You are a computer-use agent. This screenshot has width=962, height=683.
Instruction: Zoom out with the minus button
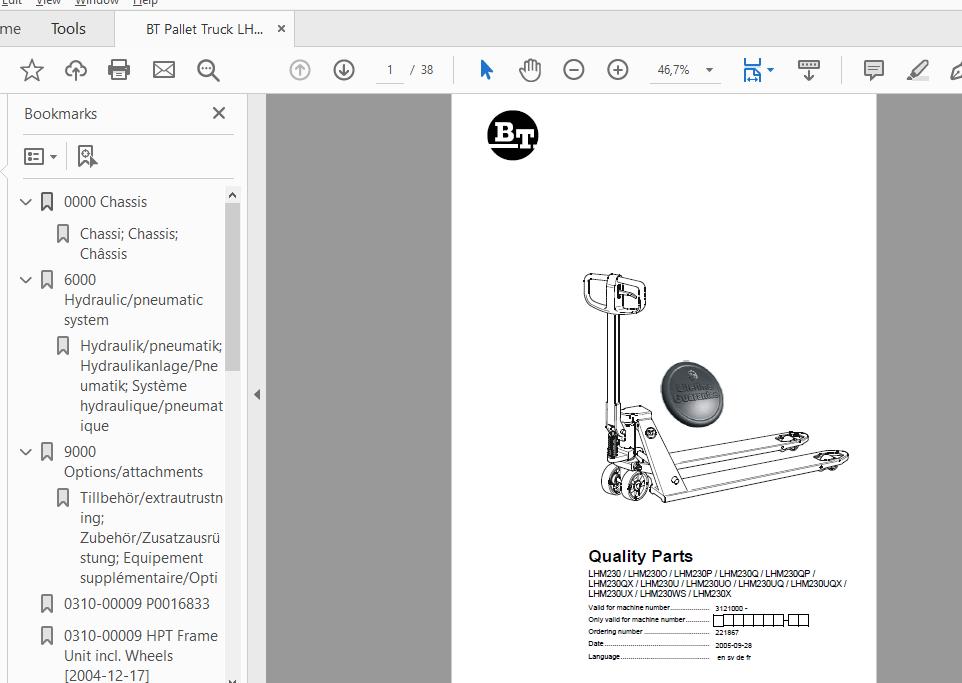pos(574,70)
